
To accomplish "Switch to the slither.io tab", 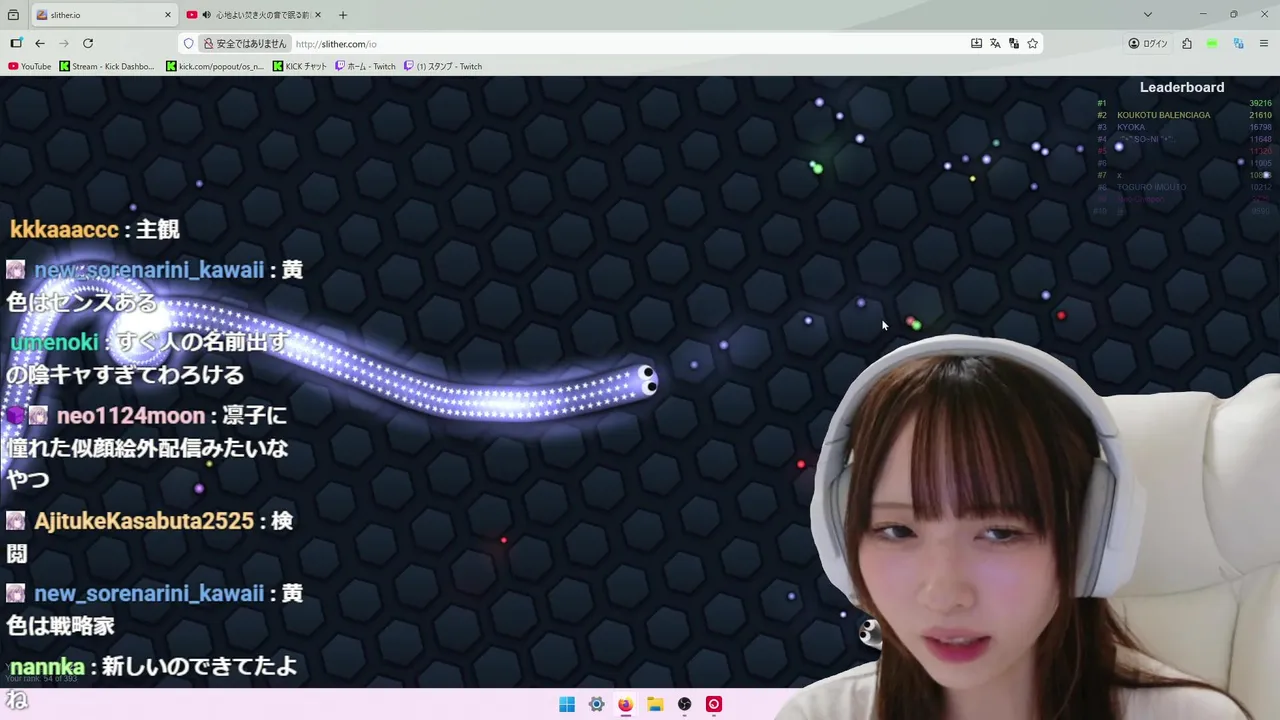I will [x=103, y=15].
